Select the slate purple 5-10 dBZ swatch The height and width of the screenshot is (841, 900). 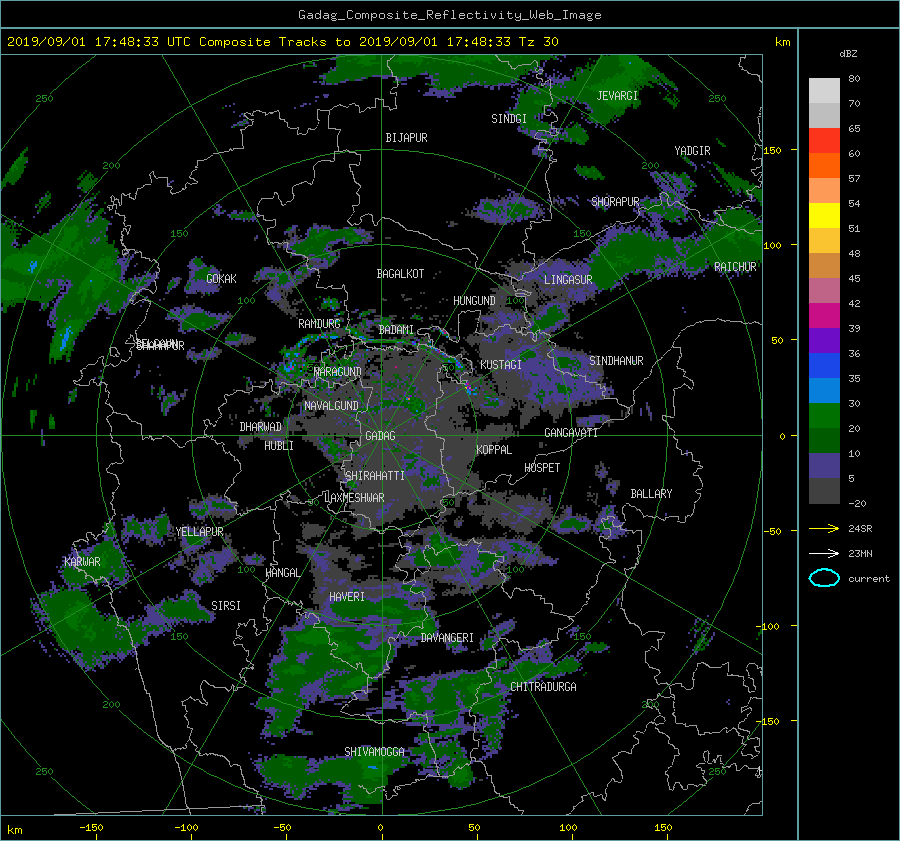[824, 465]
